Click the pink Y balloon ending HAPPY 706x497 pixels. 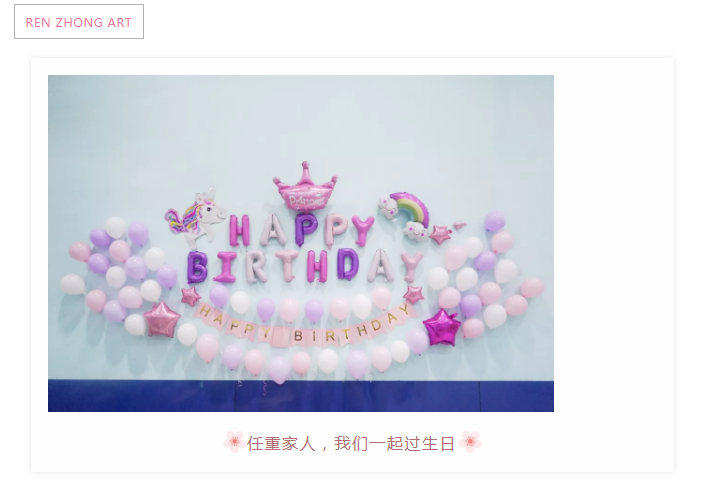click(x=362, y=230)
